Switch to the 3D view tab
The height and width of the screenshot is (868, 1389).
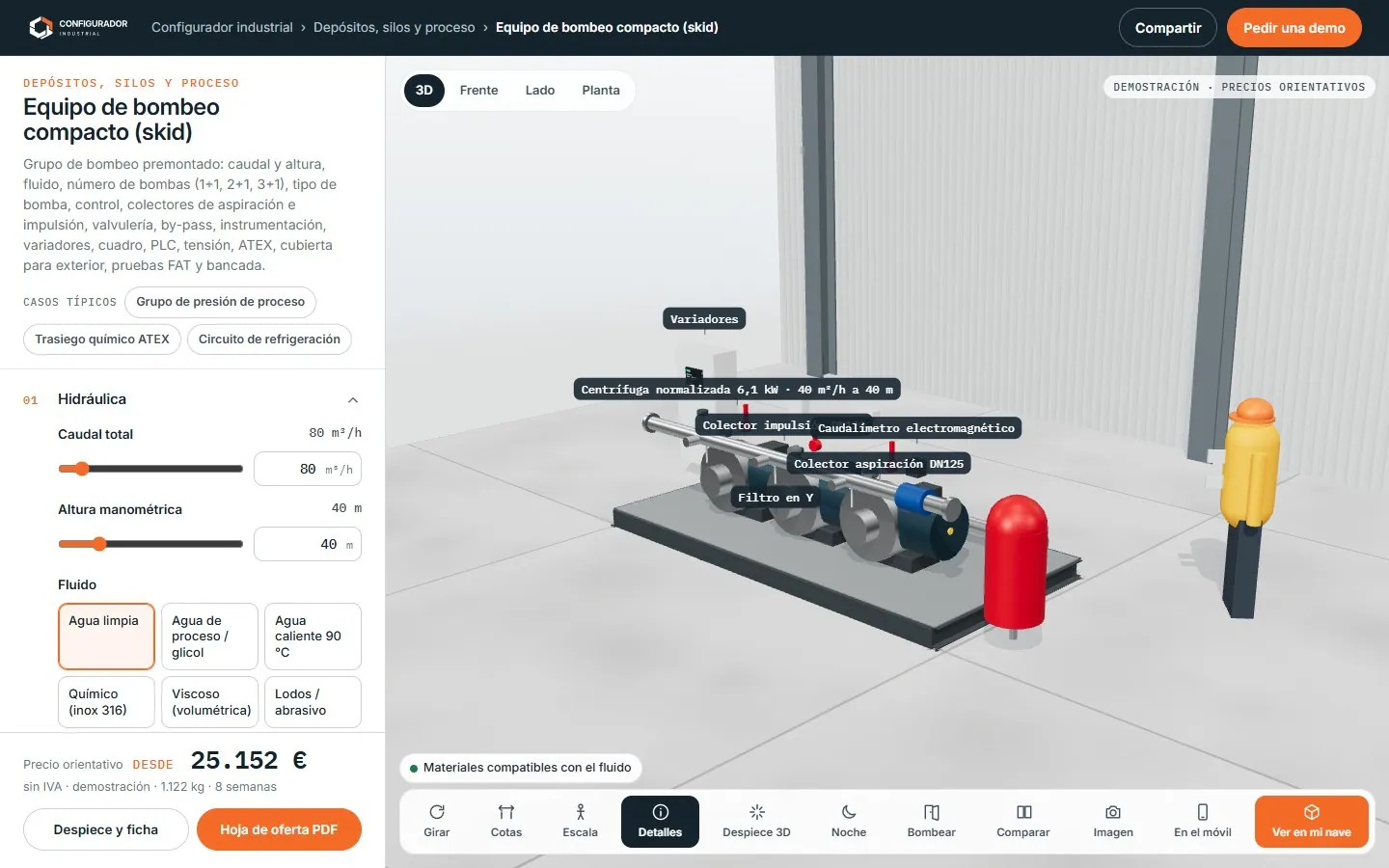point(424,91)
